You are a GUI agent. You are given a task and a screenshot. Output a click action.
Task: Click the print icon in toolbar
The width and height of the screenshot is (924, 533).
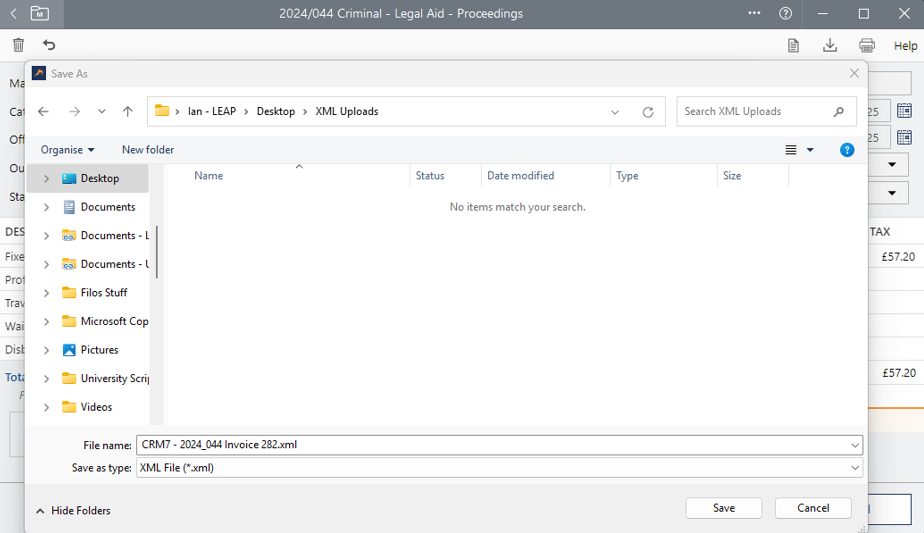(867, 45)
